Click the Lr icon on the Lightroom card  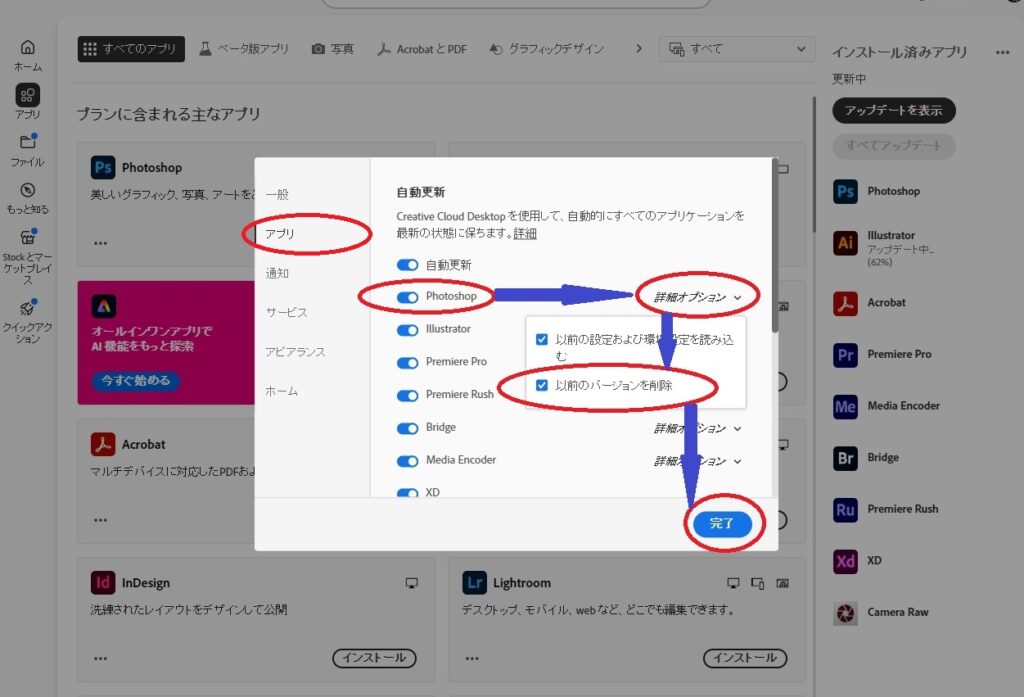[474, 583]
